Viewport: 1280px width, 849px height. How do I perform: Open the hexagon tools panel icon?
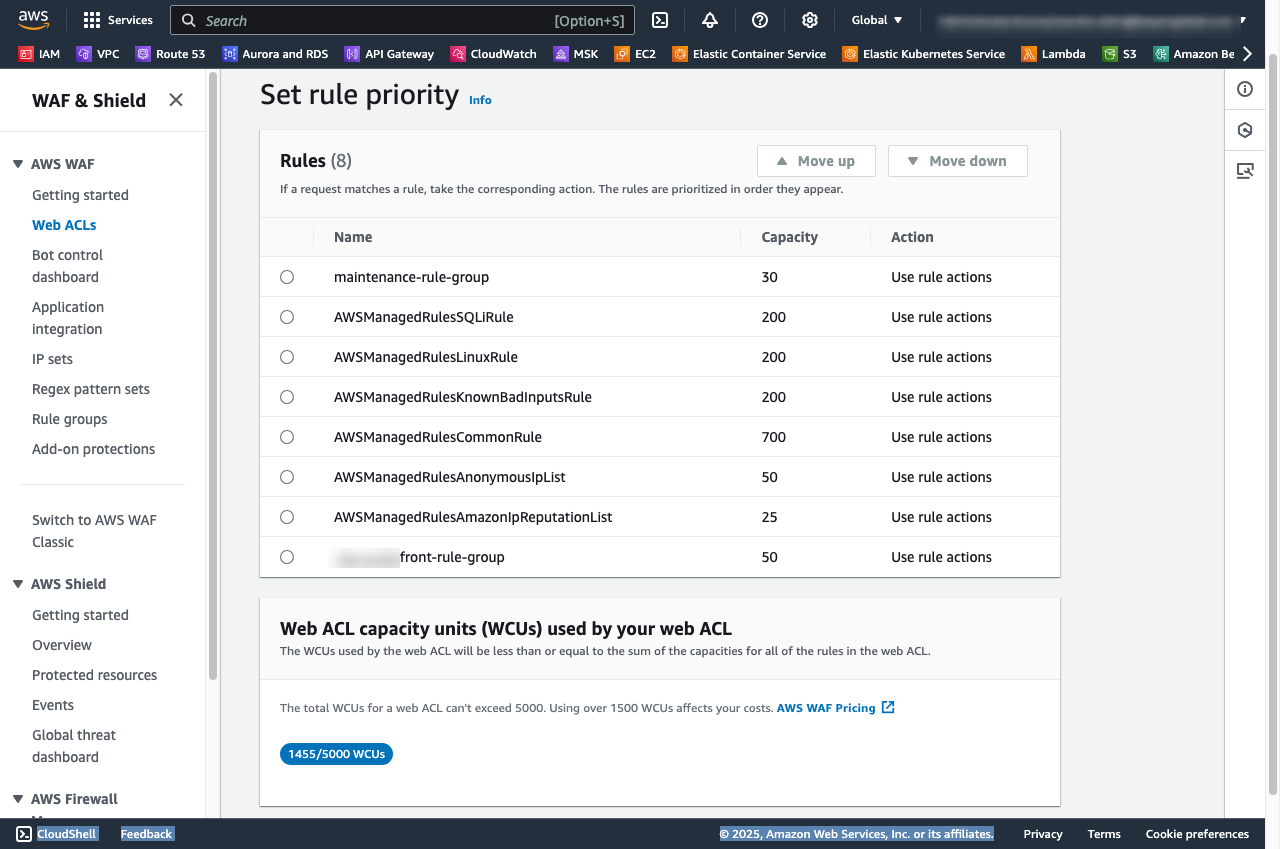click(x=1245, y=130)
